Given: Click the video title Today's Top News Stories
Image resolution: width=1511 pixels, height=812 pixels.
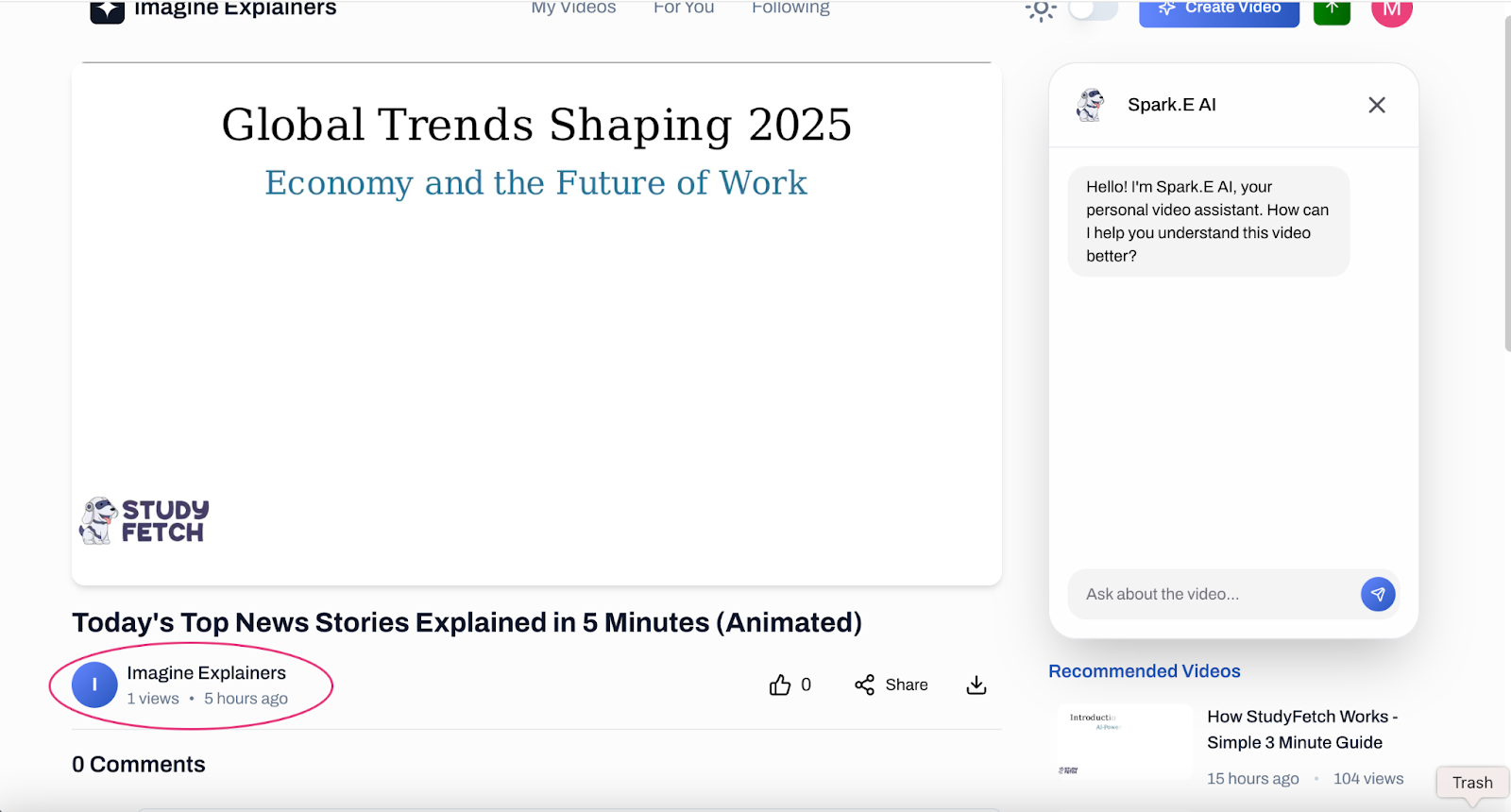Looking at the screenshot, I should [467, 622].
